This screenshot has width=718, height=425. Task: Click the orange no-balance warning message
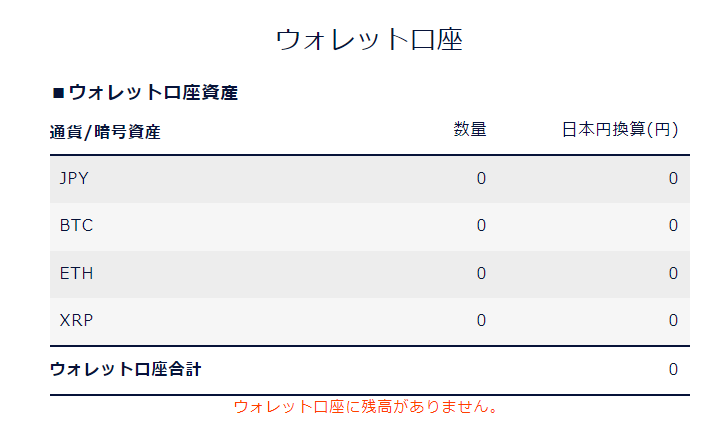366,407
